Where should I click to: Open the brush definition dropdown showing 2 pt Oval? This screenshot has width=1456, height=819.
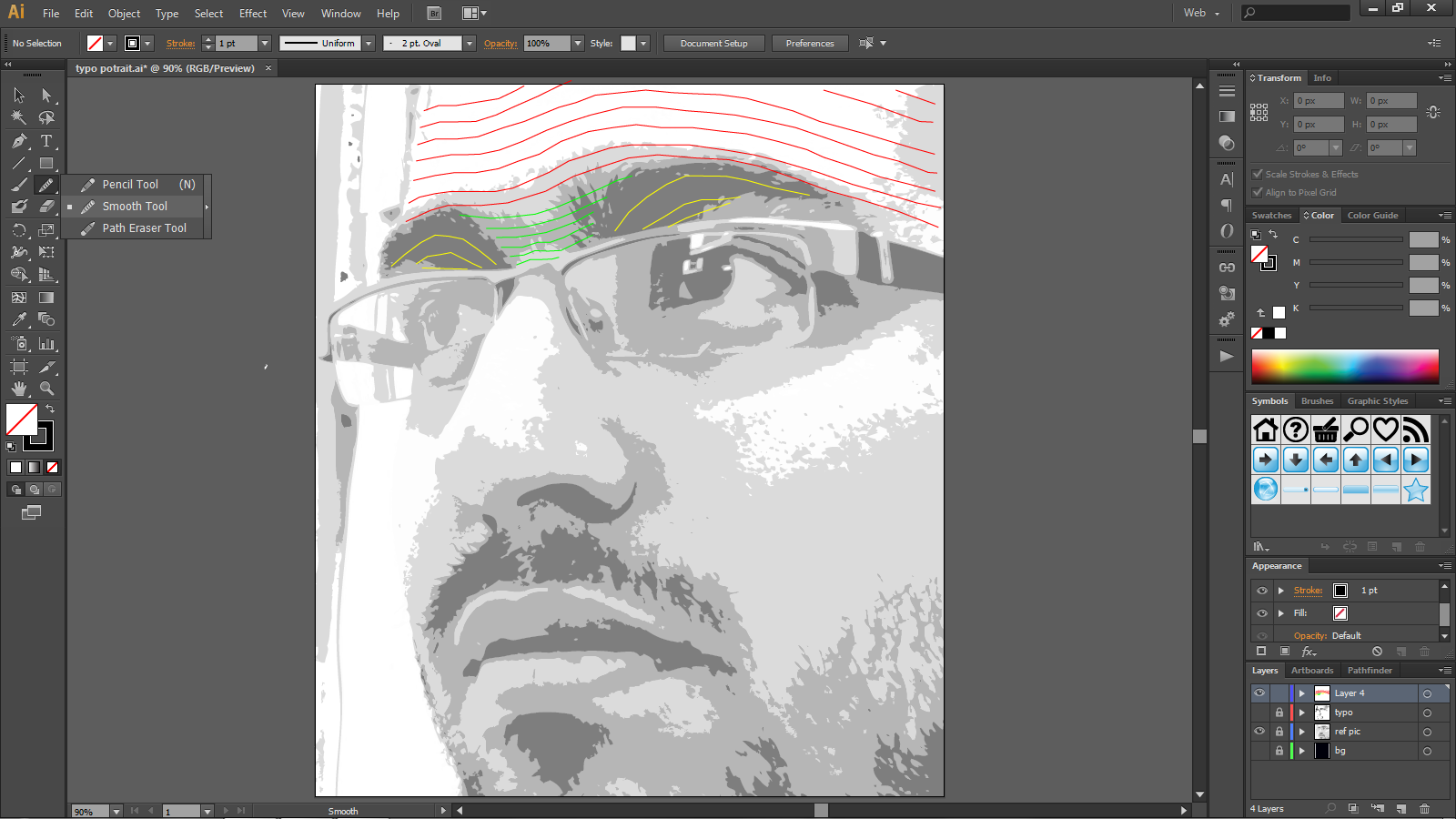[468, 43]
